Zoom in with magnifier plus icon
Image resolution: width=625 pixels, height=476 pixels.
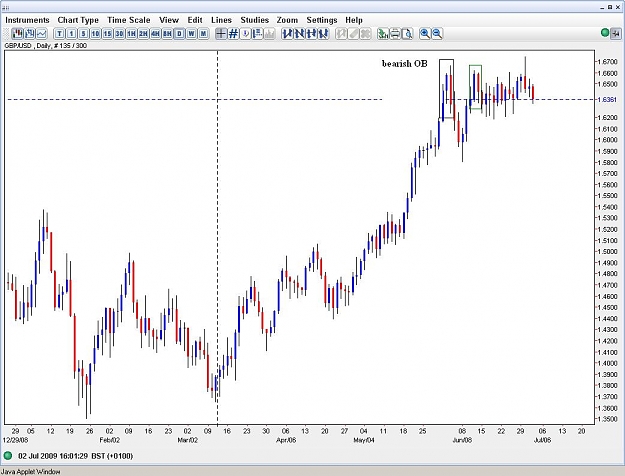(425, 34)
